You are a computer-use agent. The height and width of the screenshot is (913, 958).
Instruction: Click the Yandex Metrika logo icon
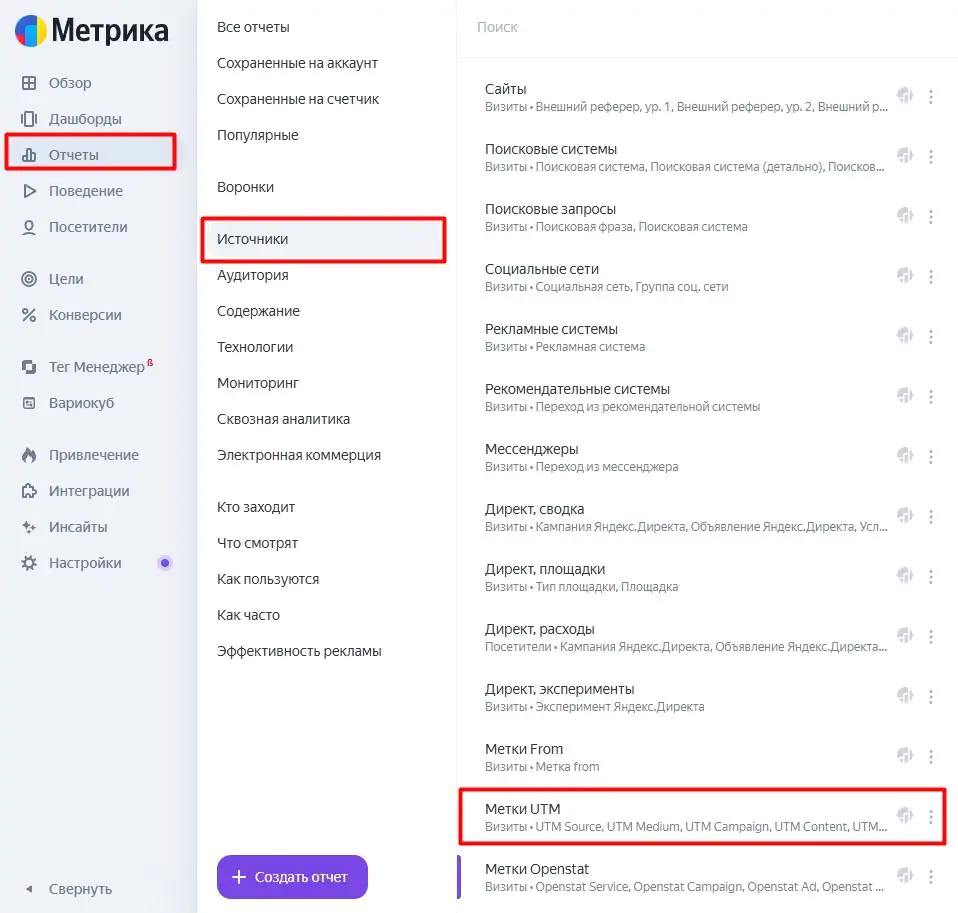point(30,31)
